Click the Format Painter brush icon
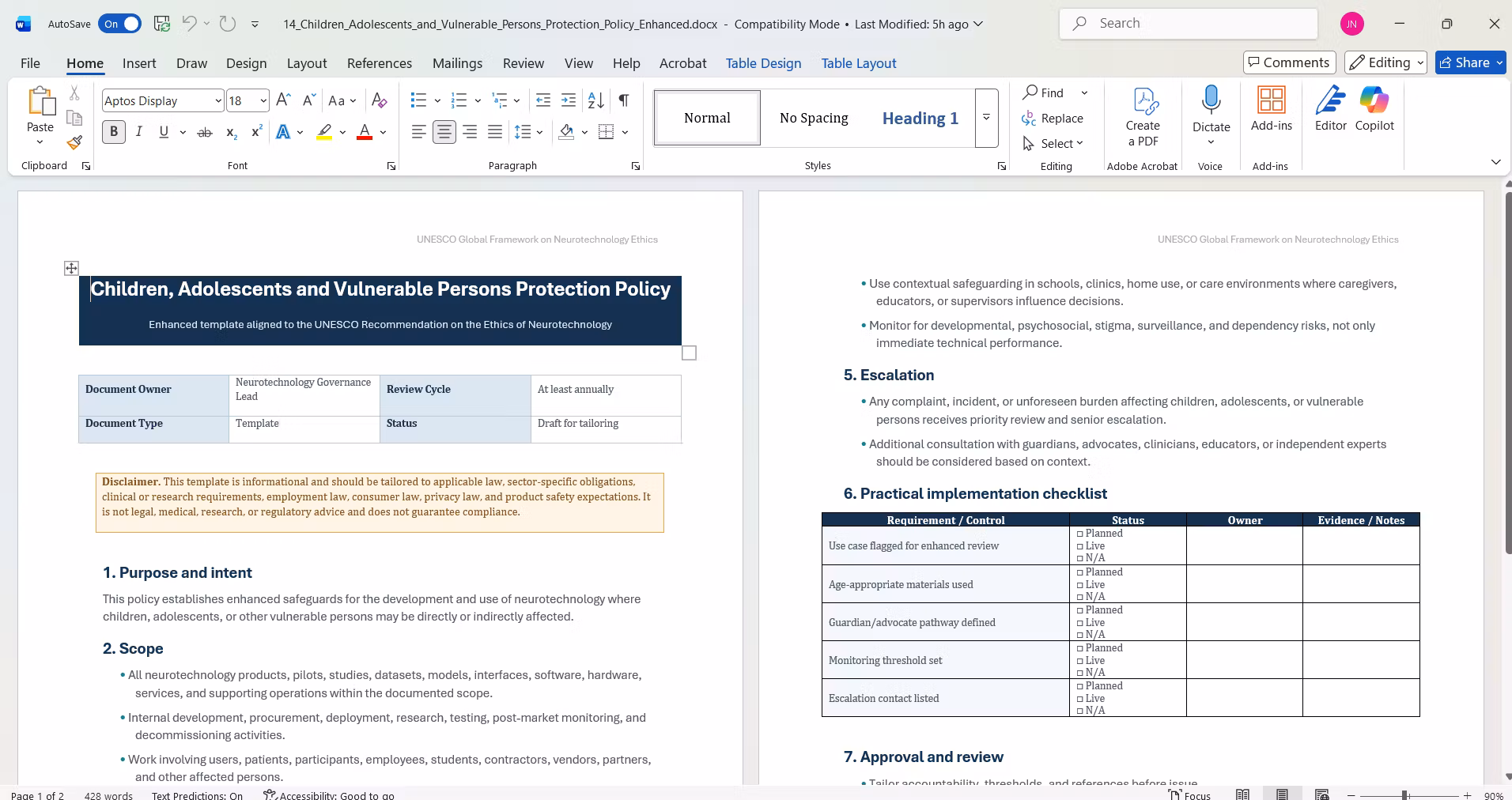This screenshot has width=1512, height=800. coord(74,142)
